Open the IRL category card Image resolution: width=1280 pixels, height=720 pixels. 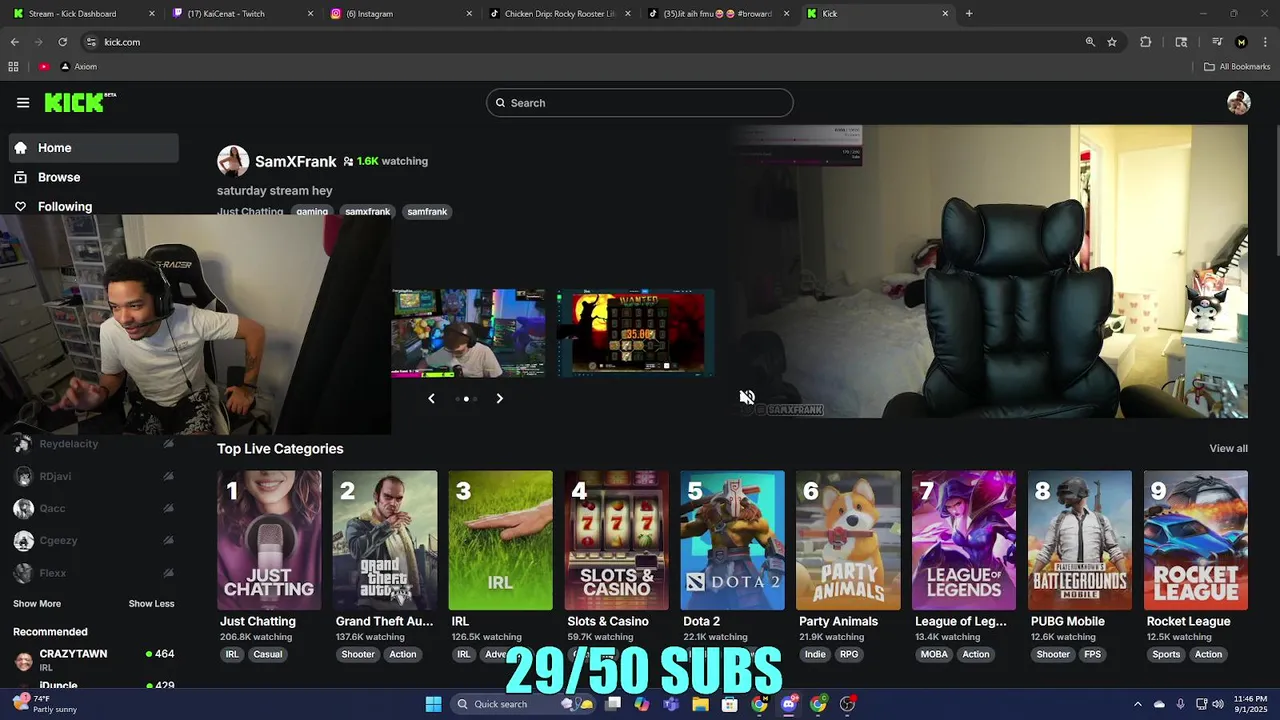tap(500, 540)
